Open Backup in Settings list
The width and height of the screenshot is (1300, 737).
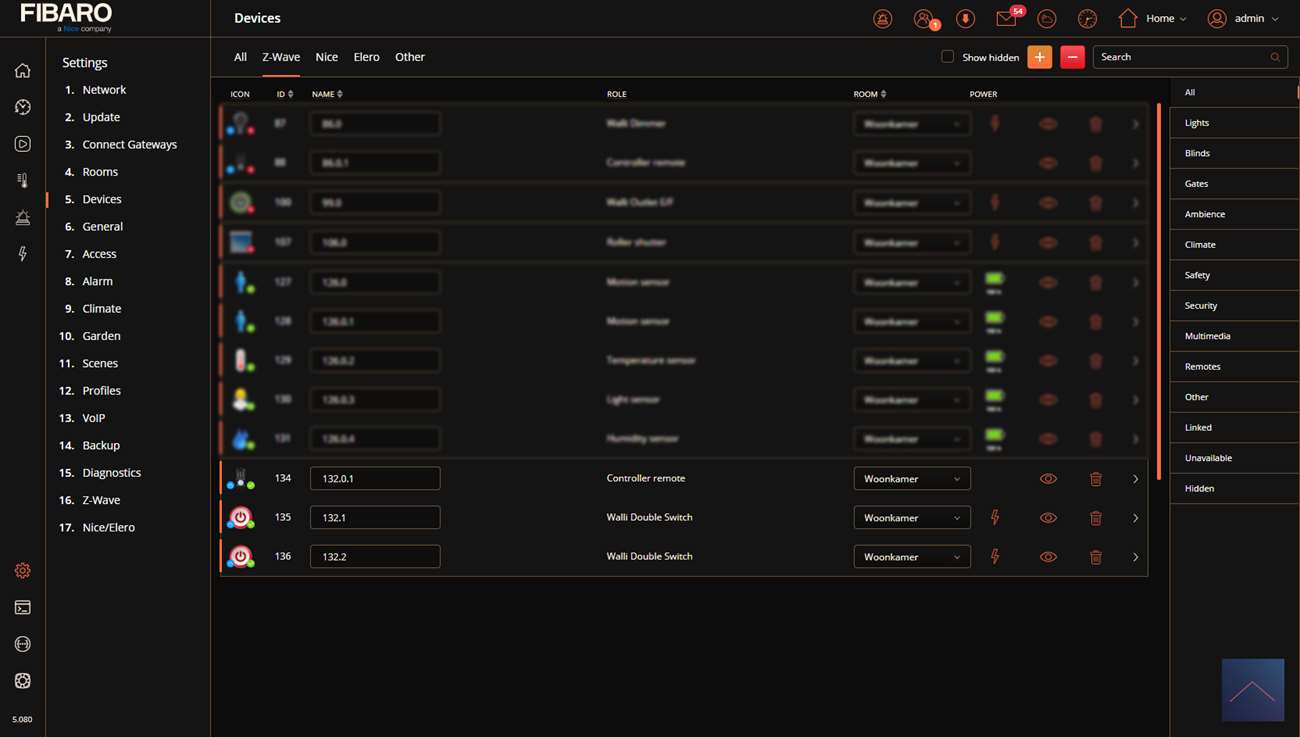[x=101, y=445]
